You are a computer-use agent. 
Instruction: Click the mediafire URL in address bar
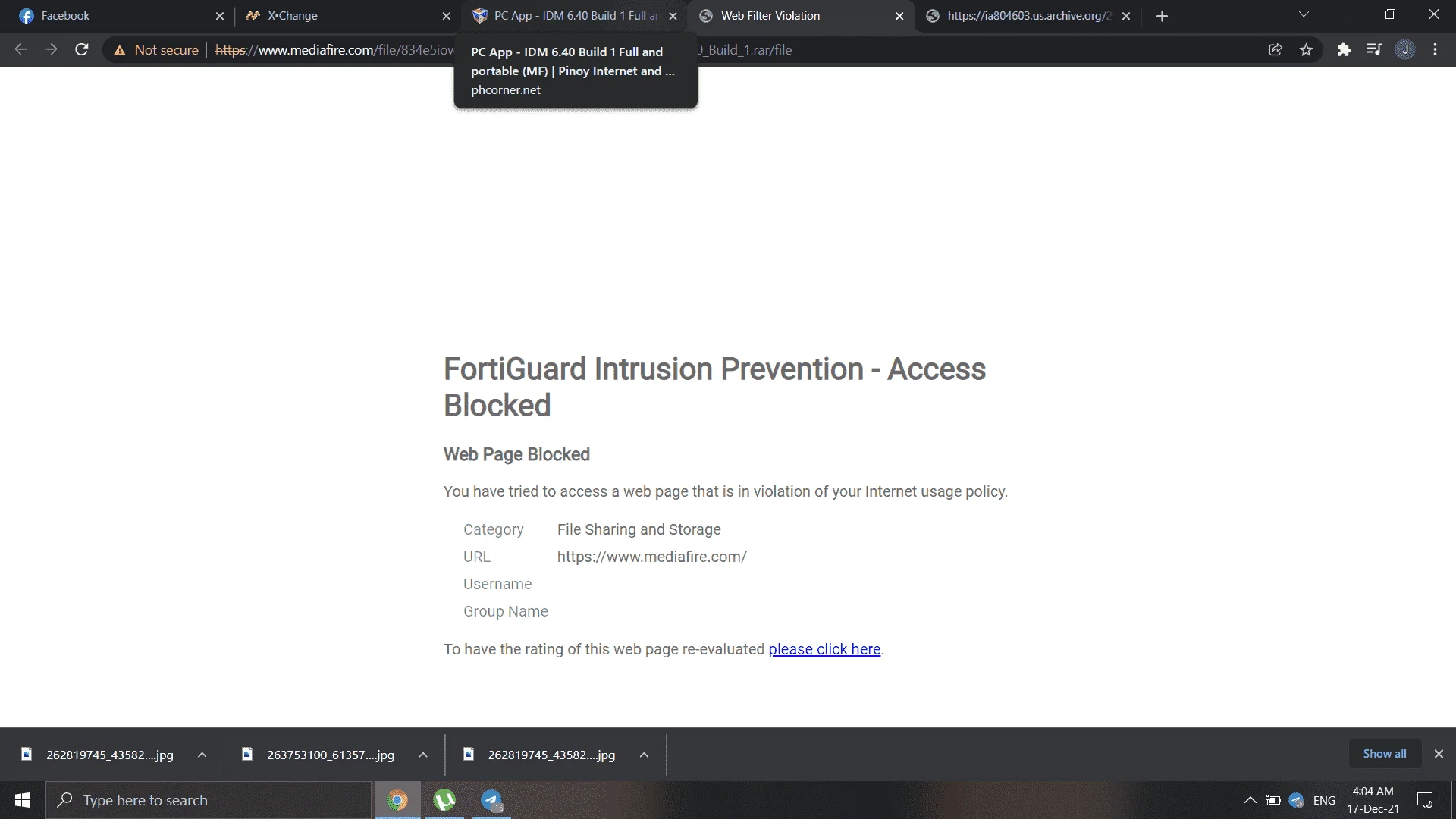tap(334, 50)
